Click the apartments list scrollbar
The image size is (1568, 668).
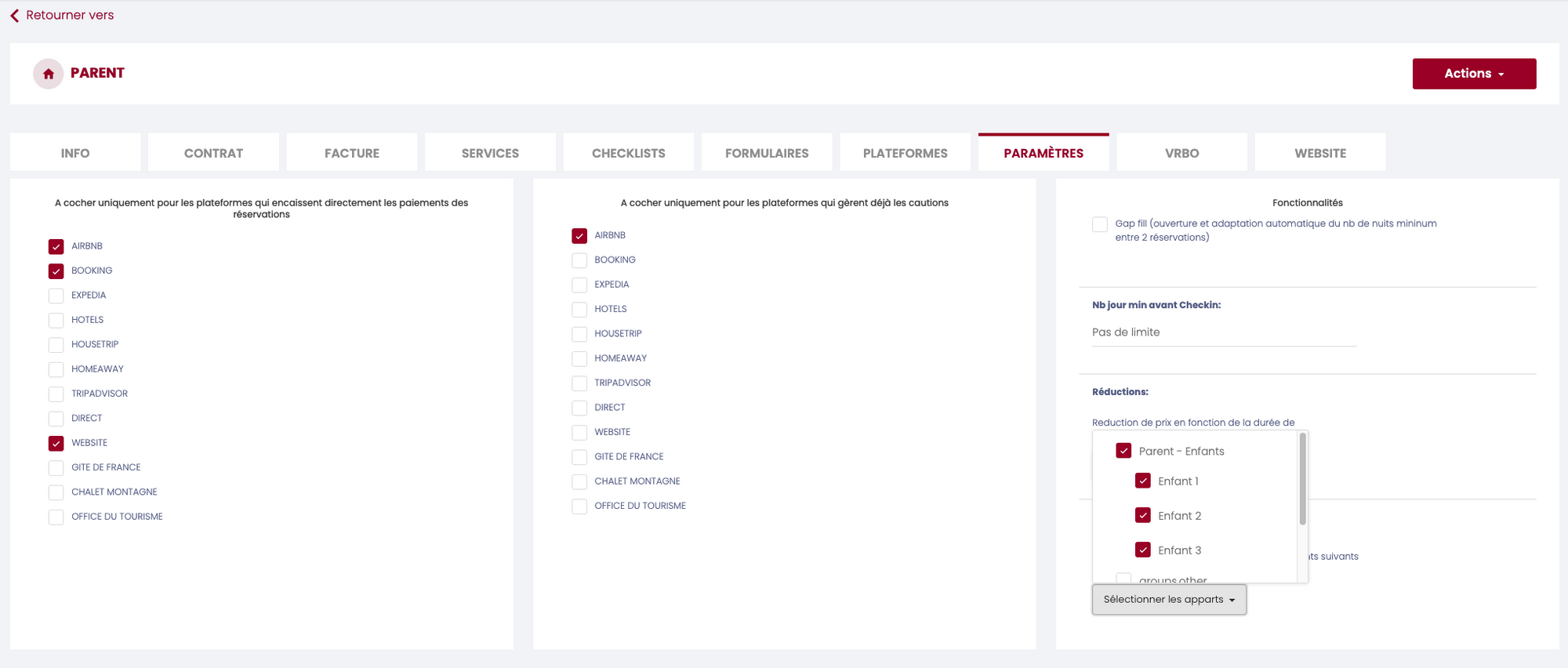[x=1302, y=478]
